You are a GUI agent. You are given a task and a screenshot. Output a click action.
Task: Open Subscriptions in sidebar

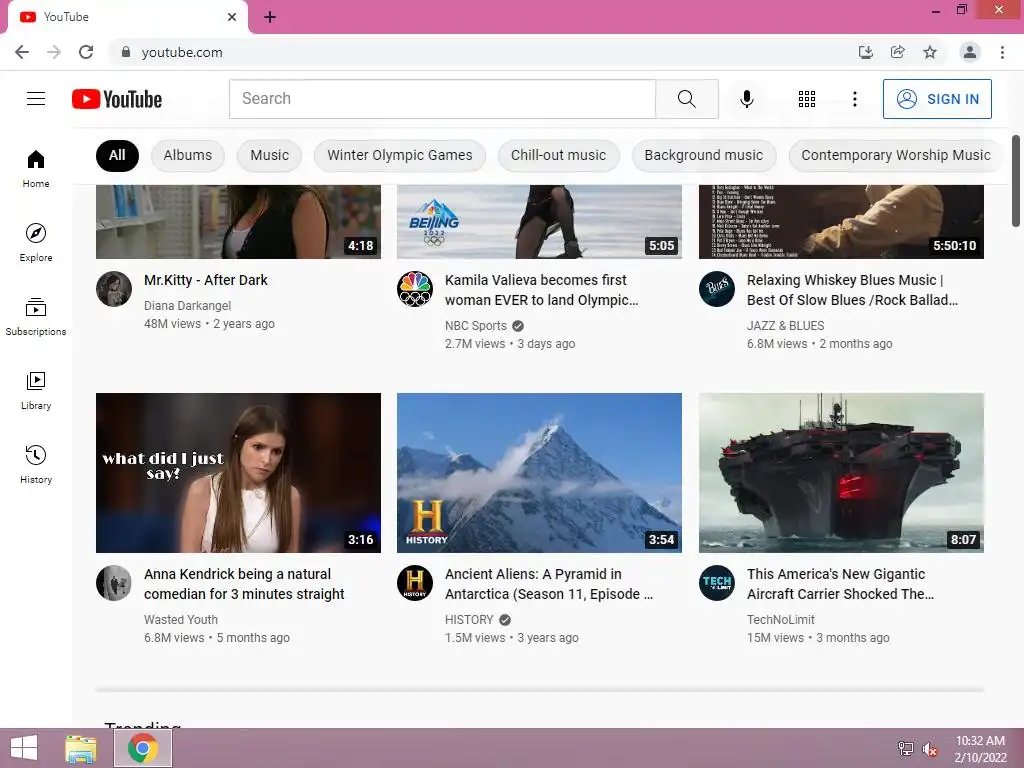pyautogui.click(x=36, y=317)
